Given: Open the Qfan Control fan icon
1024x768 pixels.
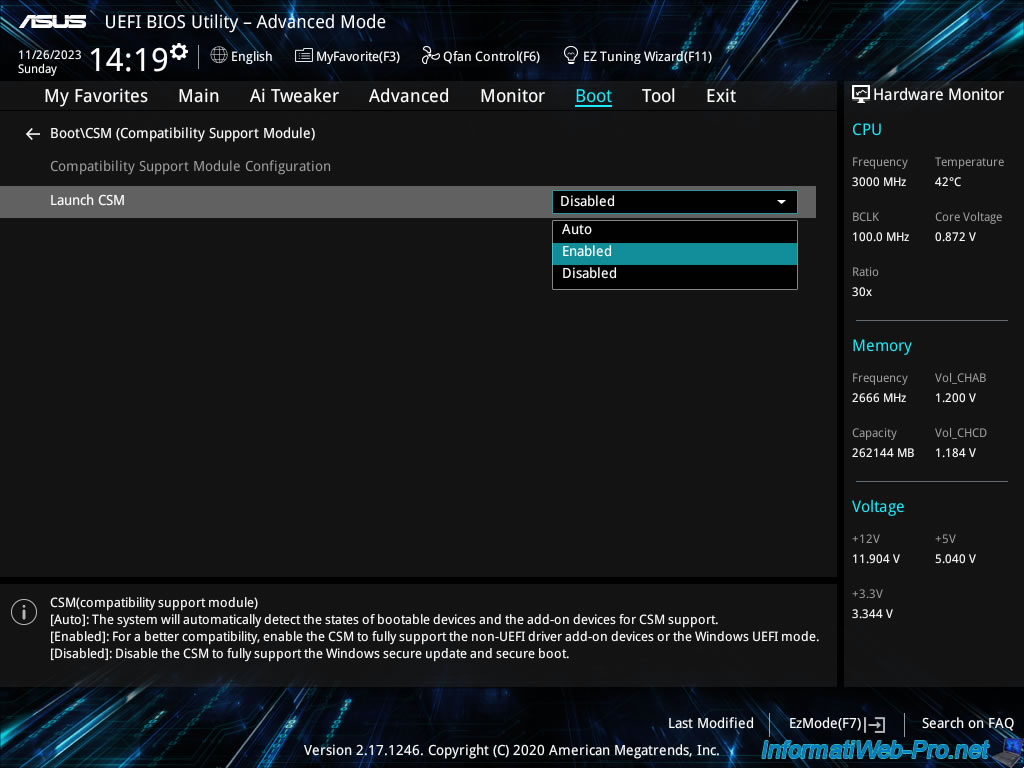Looking at the screenshot, I should click(x=430, y=56).
